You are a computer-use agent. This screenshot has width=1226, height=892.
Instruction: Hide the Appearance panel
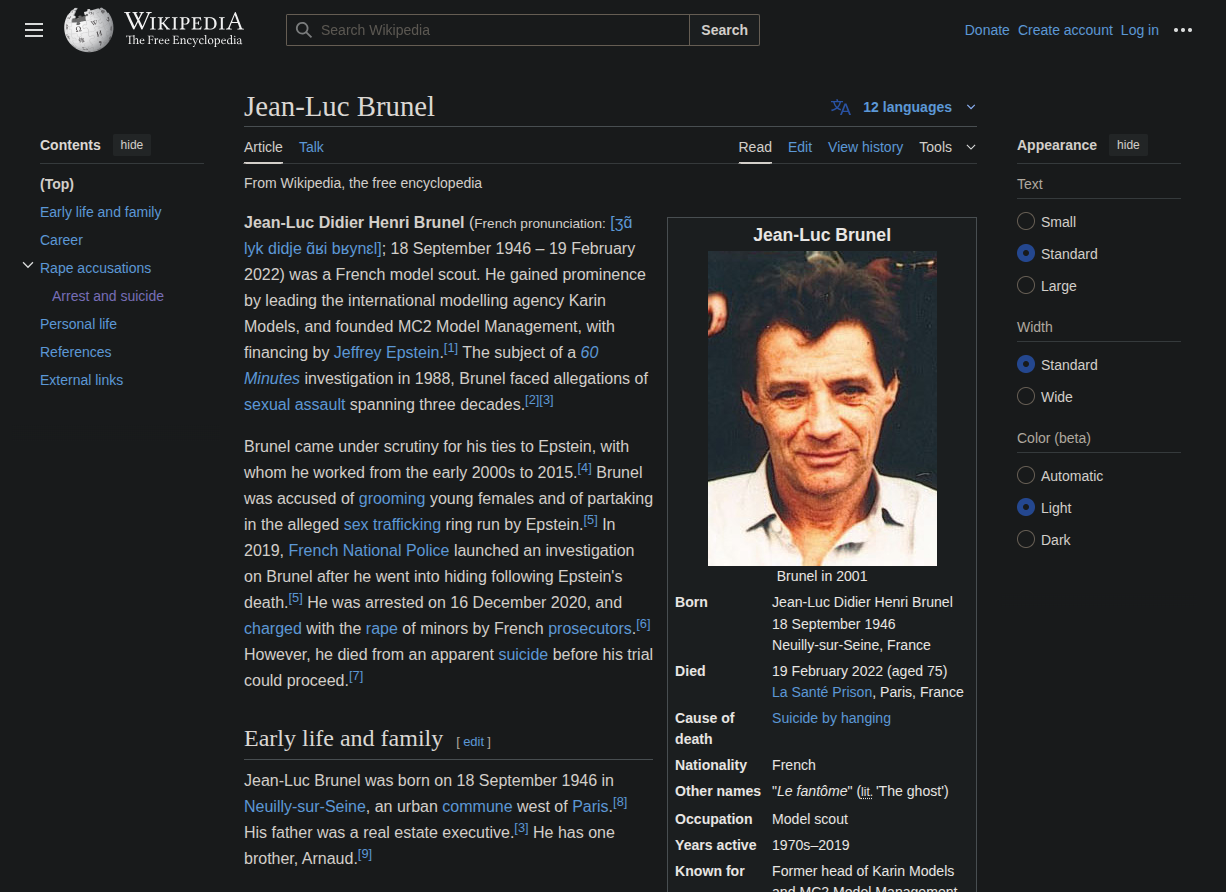1128,145
